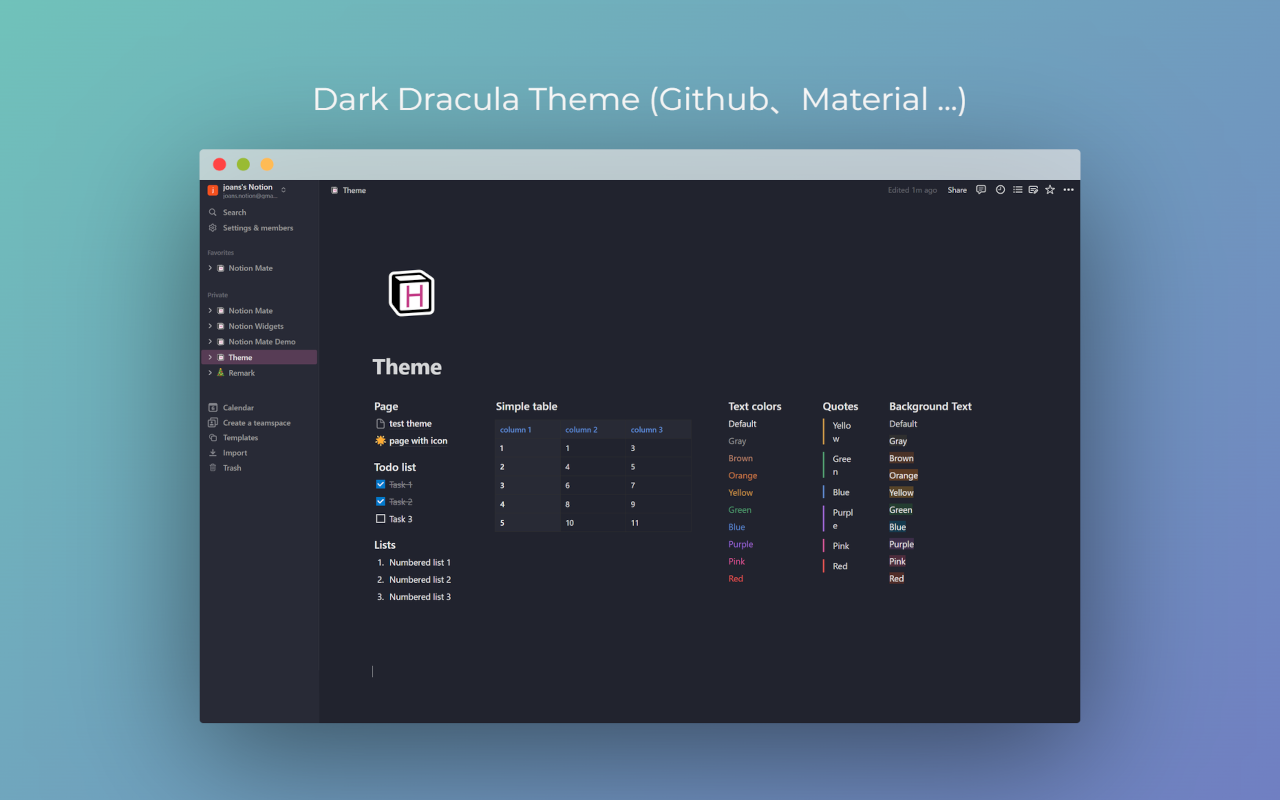Click the Import download arrow icon
The width and height of the screenshot is (1280, 800).
coord(212,453)
